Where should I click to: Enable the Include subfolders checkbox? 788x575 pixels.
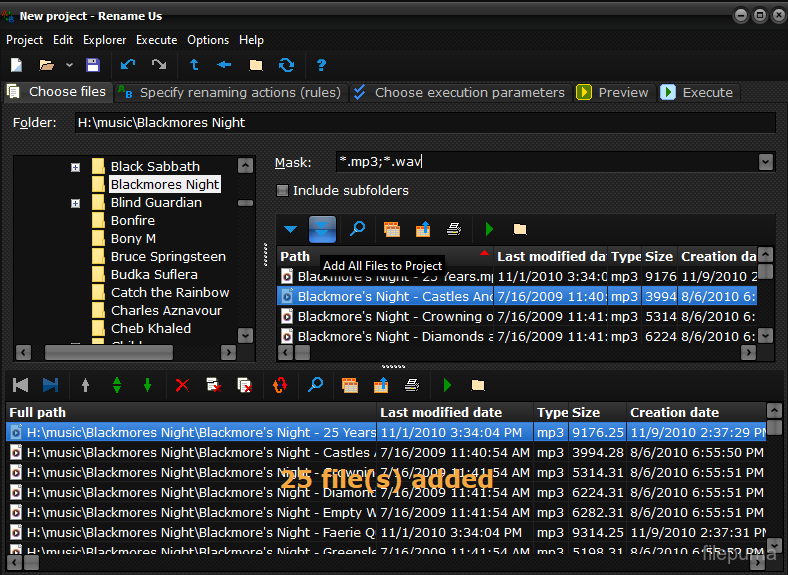[x=282, y=190]
